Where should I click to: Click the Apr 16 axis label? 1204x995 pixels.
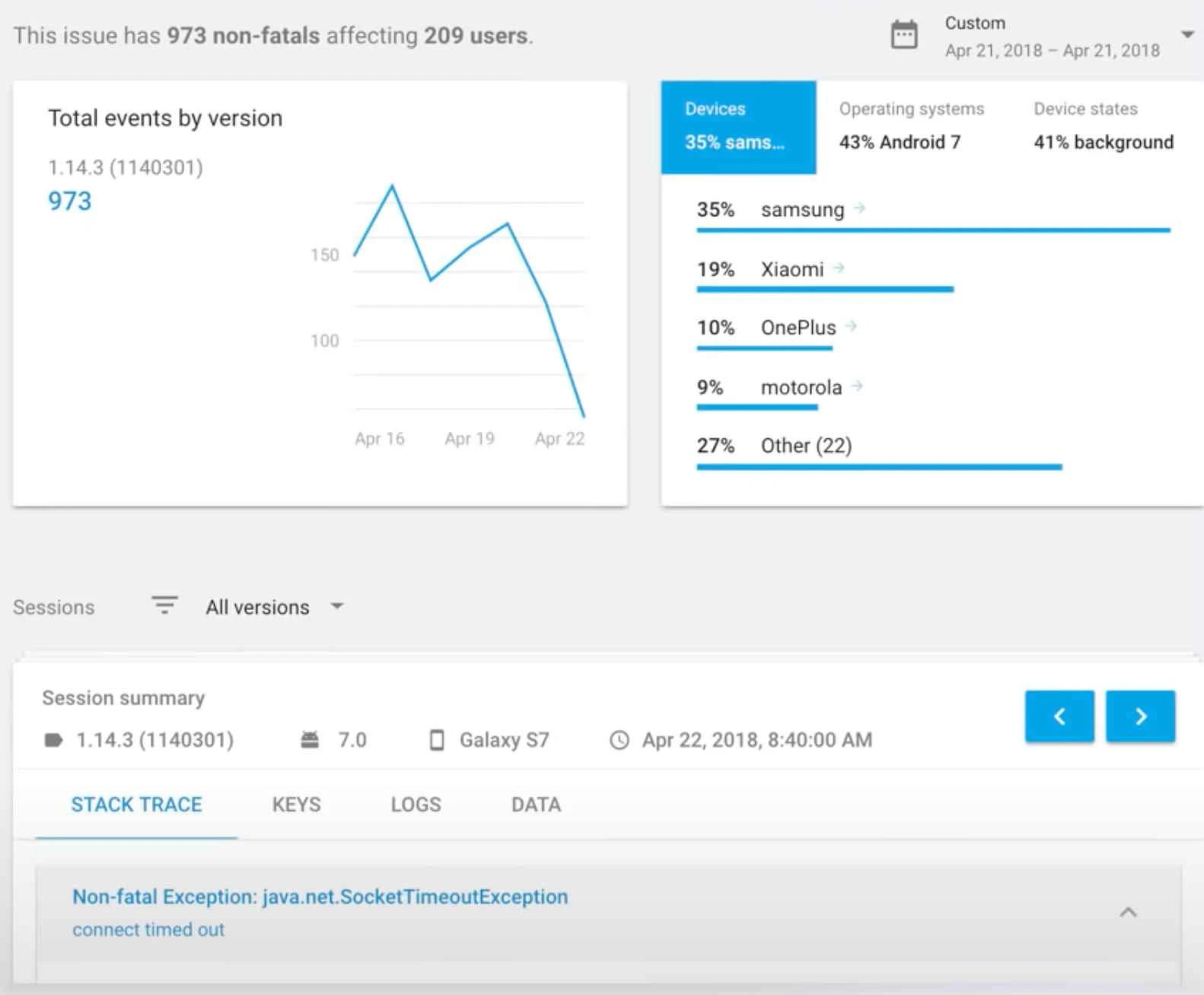[380, 439]
